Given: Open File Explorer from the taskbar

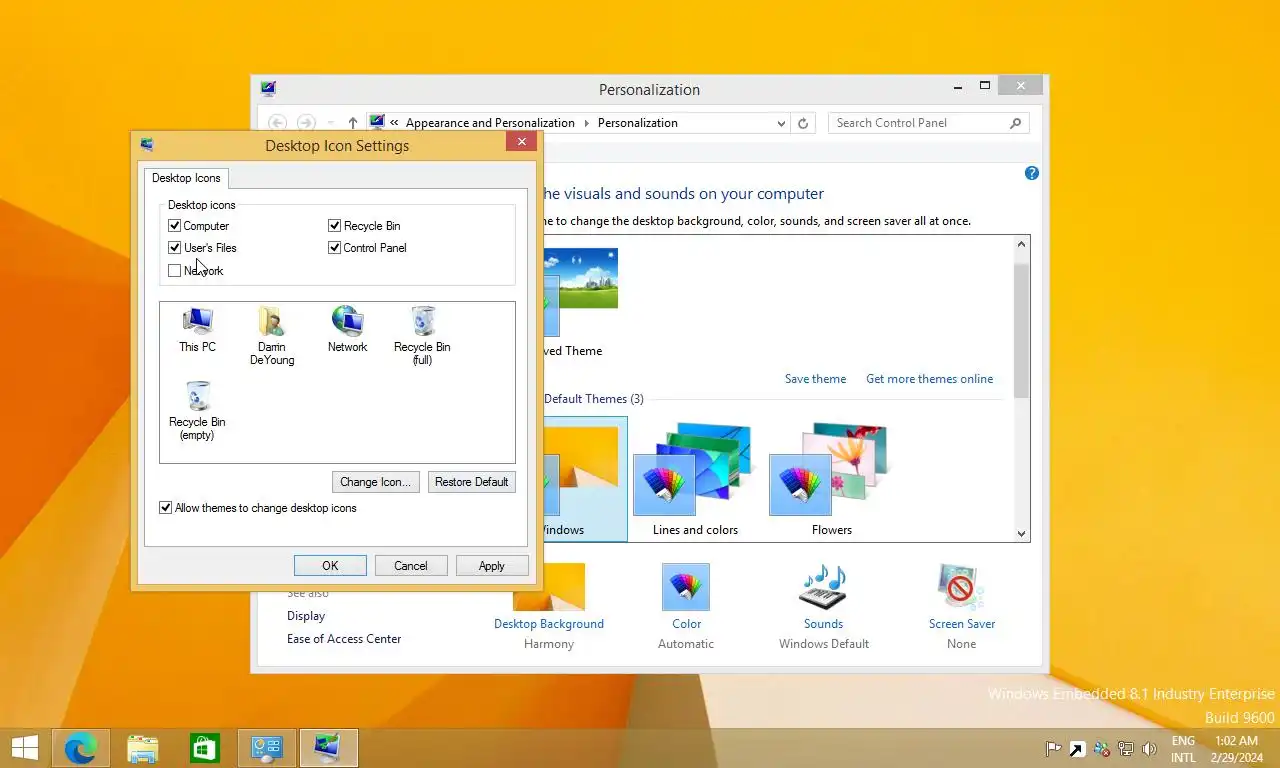Looking at the screenshot, I should [143, 748].
